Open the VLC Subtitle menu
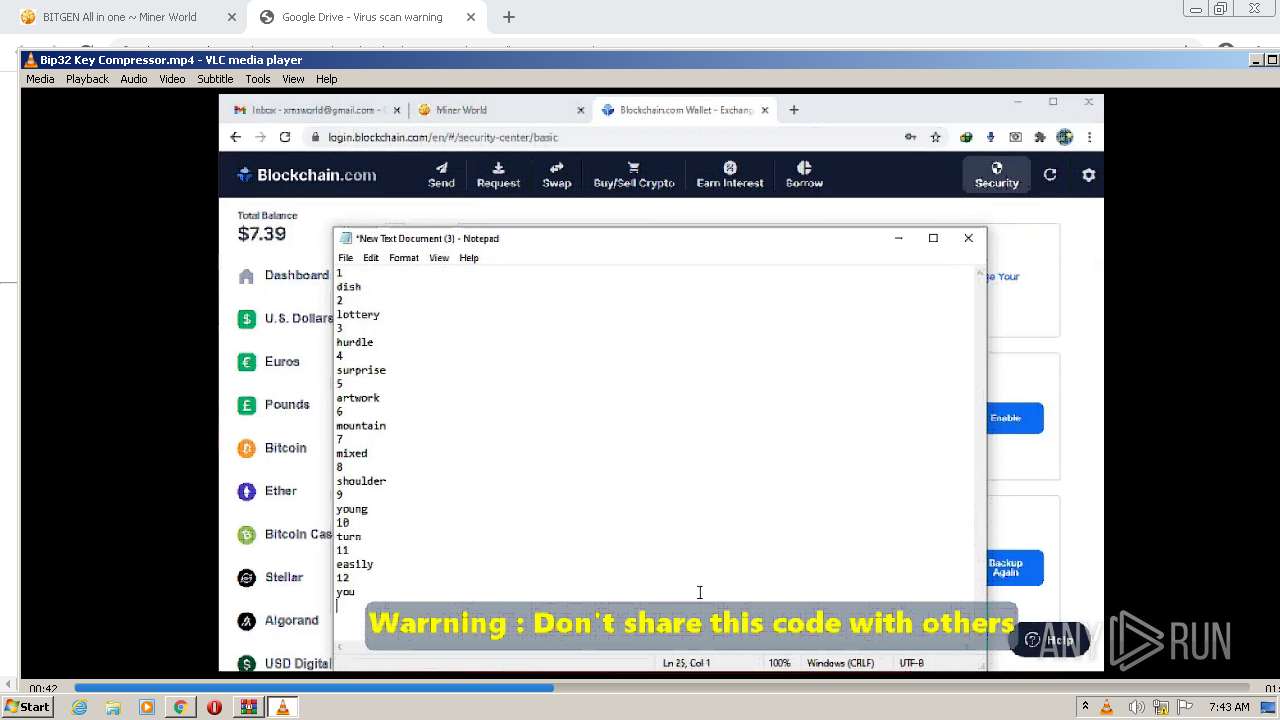This screenshot has height=720, width=1280. pyautogui.click(x=215, y=79)
